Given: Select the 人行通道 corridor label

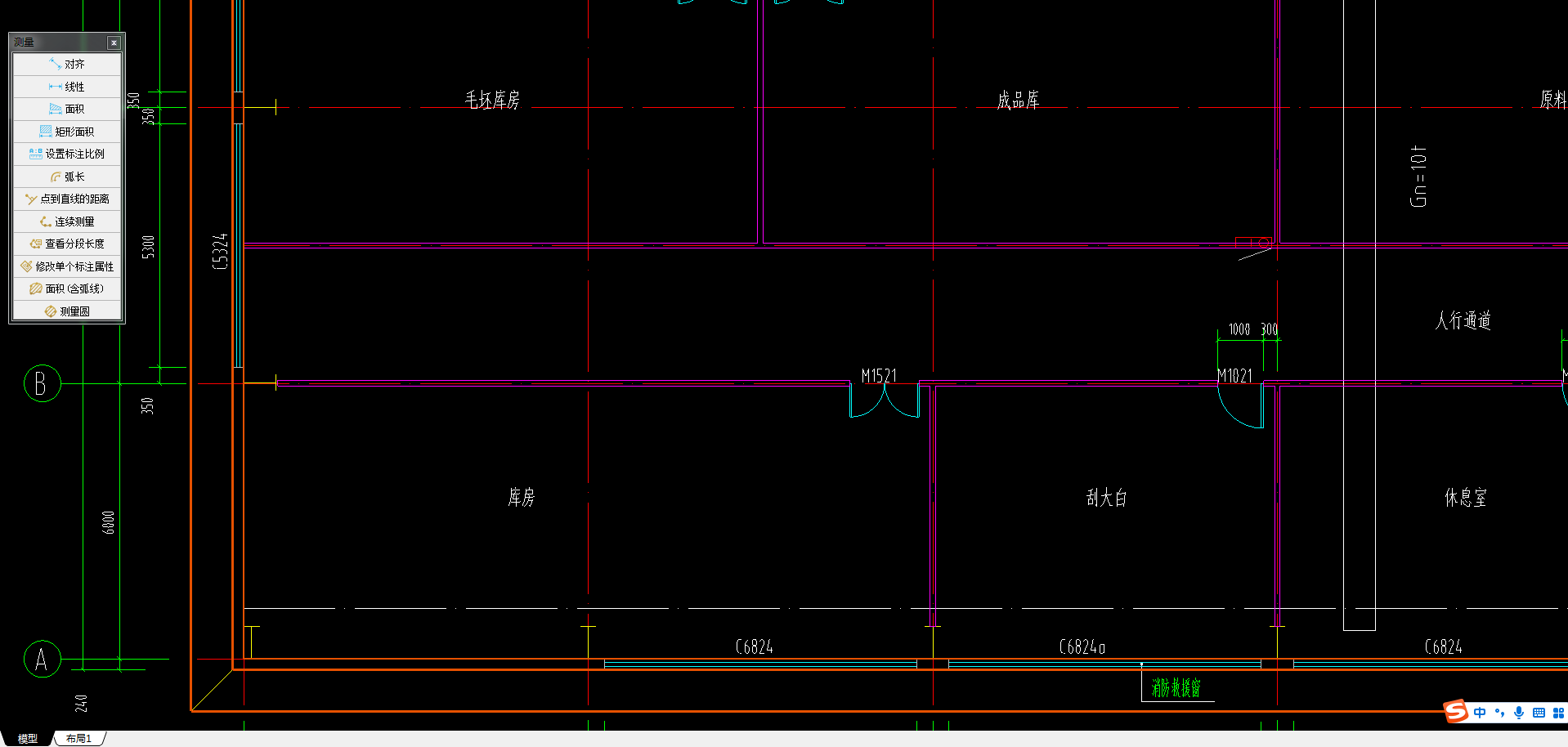Looking at the screenshot, I should [x=1463, y=320].
